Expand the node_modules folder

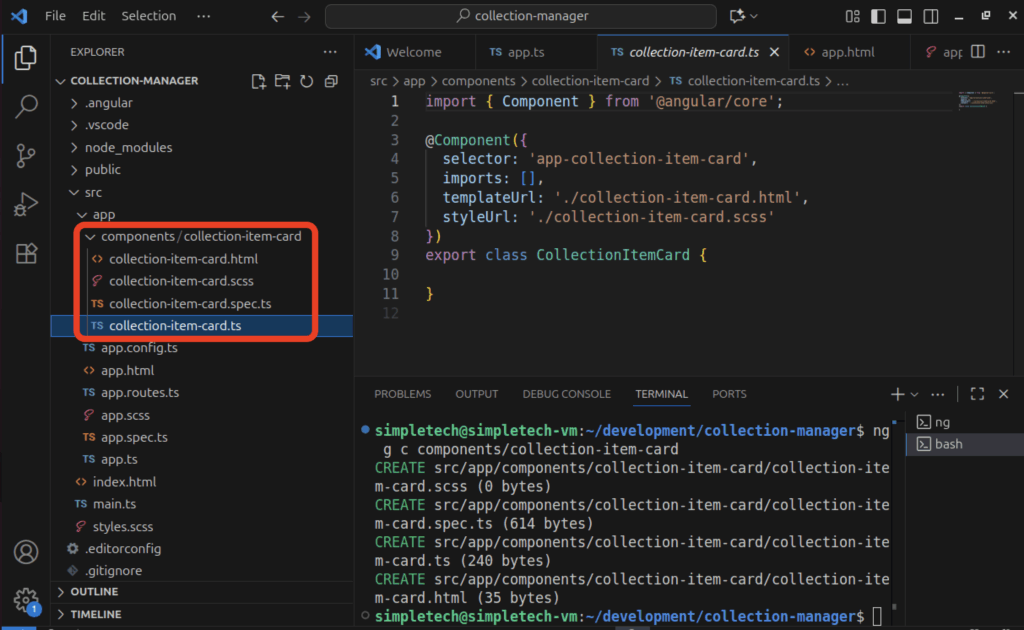click(128, 147)
